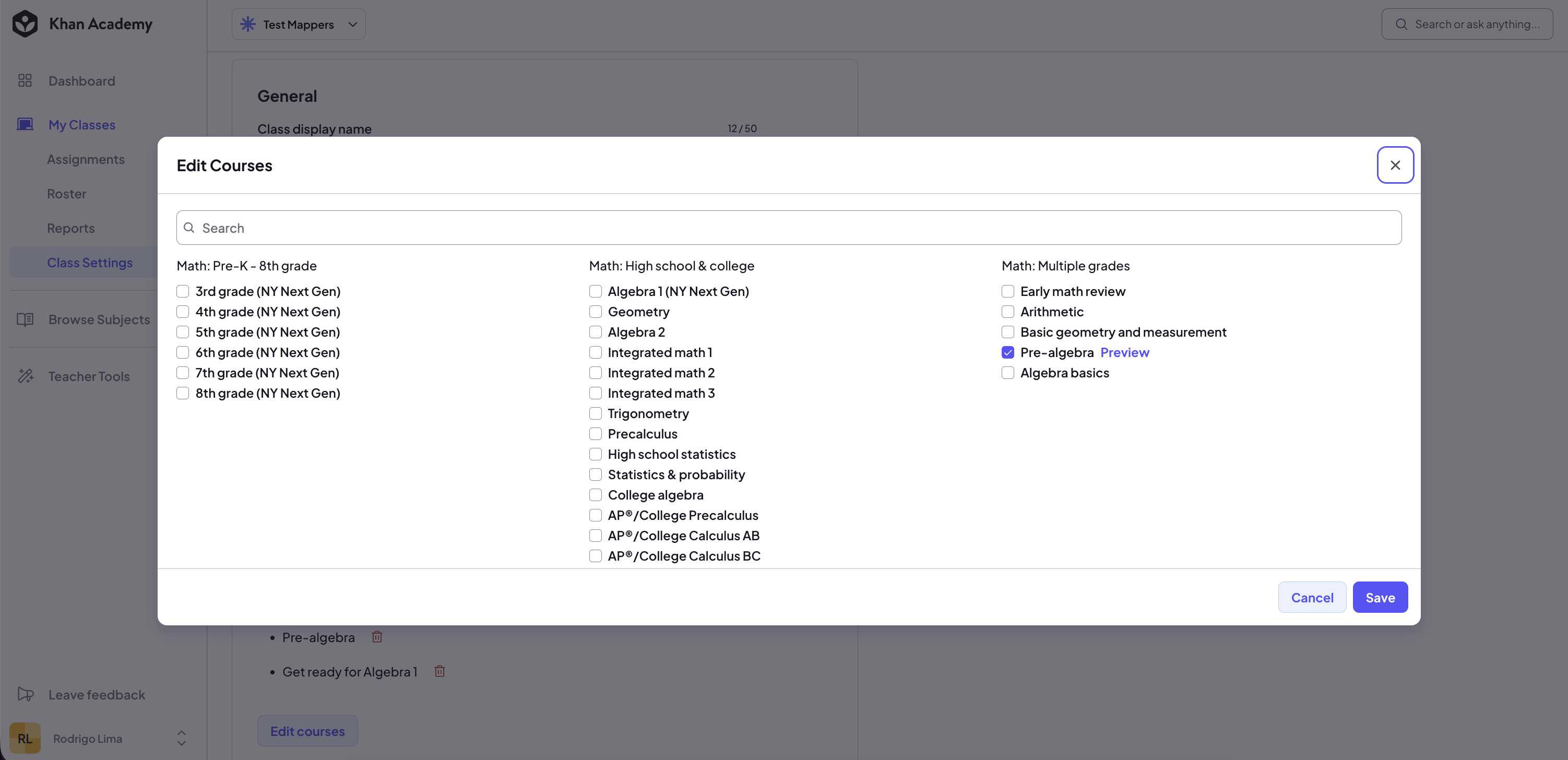This screenshot has width=1568, height=760.
Task: Click the Khan Academy logo icon
Action: pyautogui.click(x=25, y=23)
